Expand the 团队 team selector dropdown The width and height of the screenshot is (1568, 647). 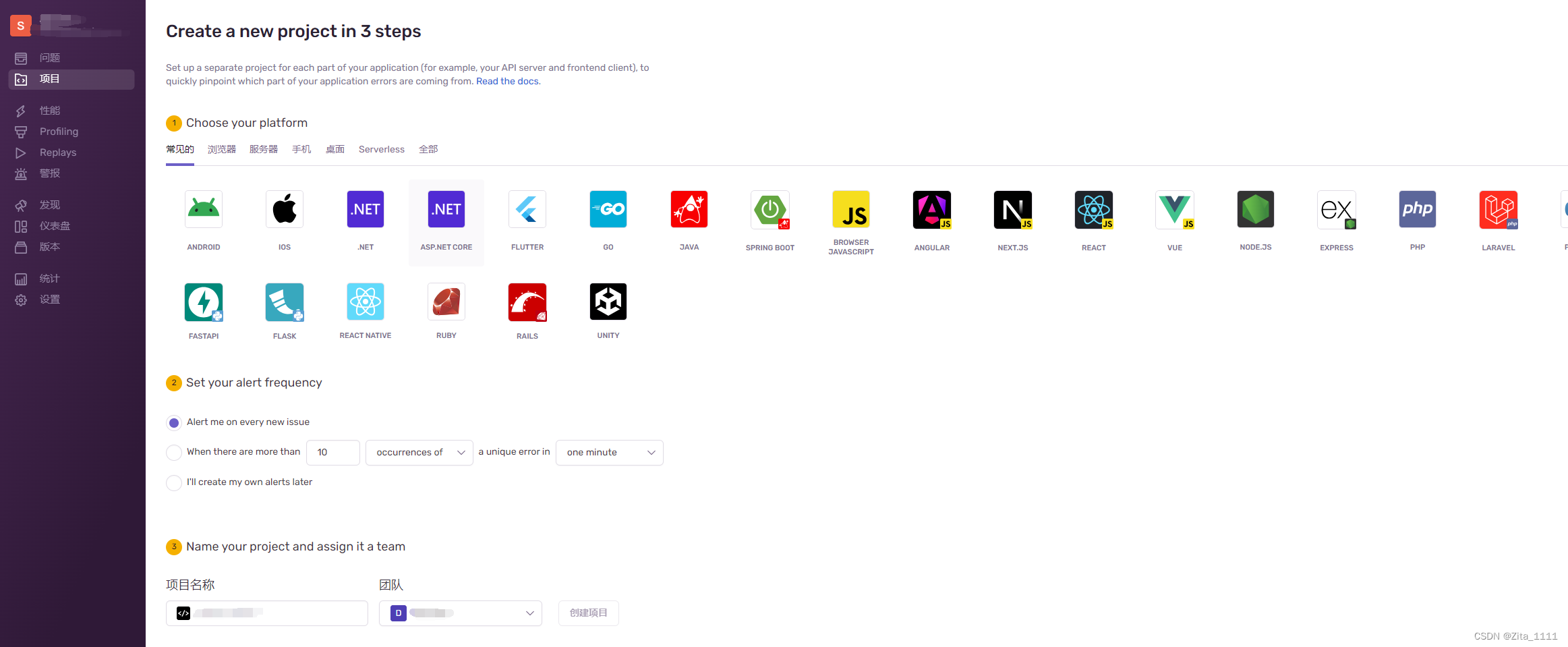461,613
